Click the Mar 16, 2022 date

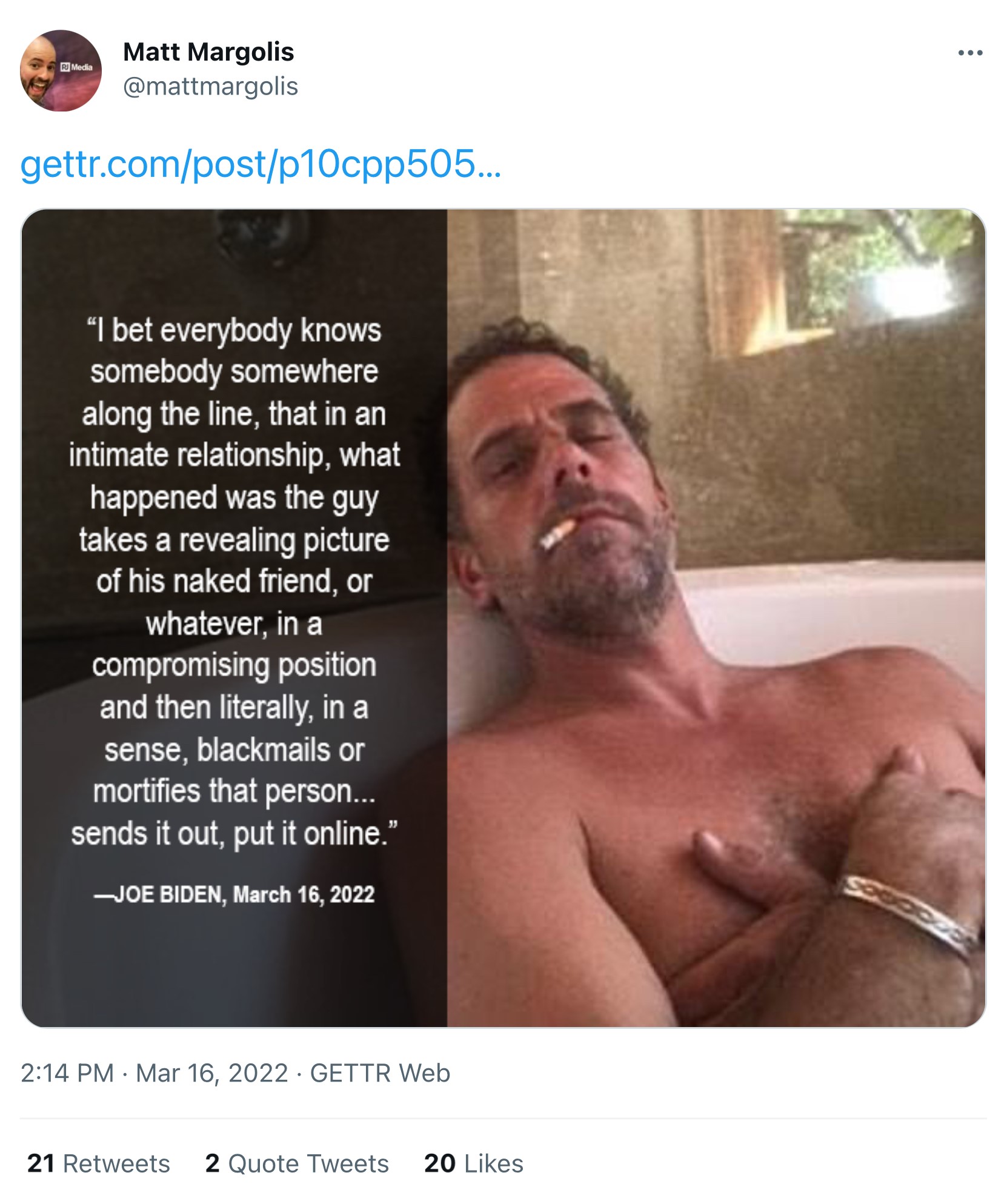point(211,1073)
